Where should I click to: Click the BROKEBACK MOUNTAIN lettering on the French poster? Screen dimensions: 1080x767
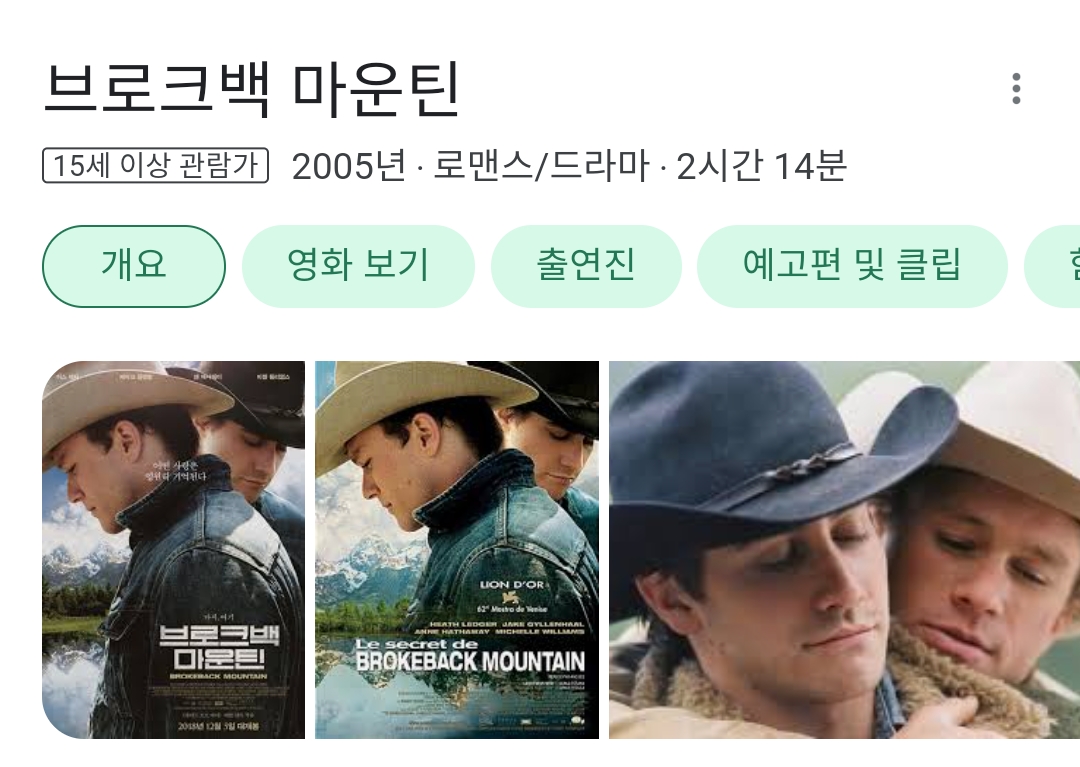(x=470, y=662)
